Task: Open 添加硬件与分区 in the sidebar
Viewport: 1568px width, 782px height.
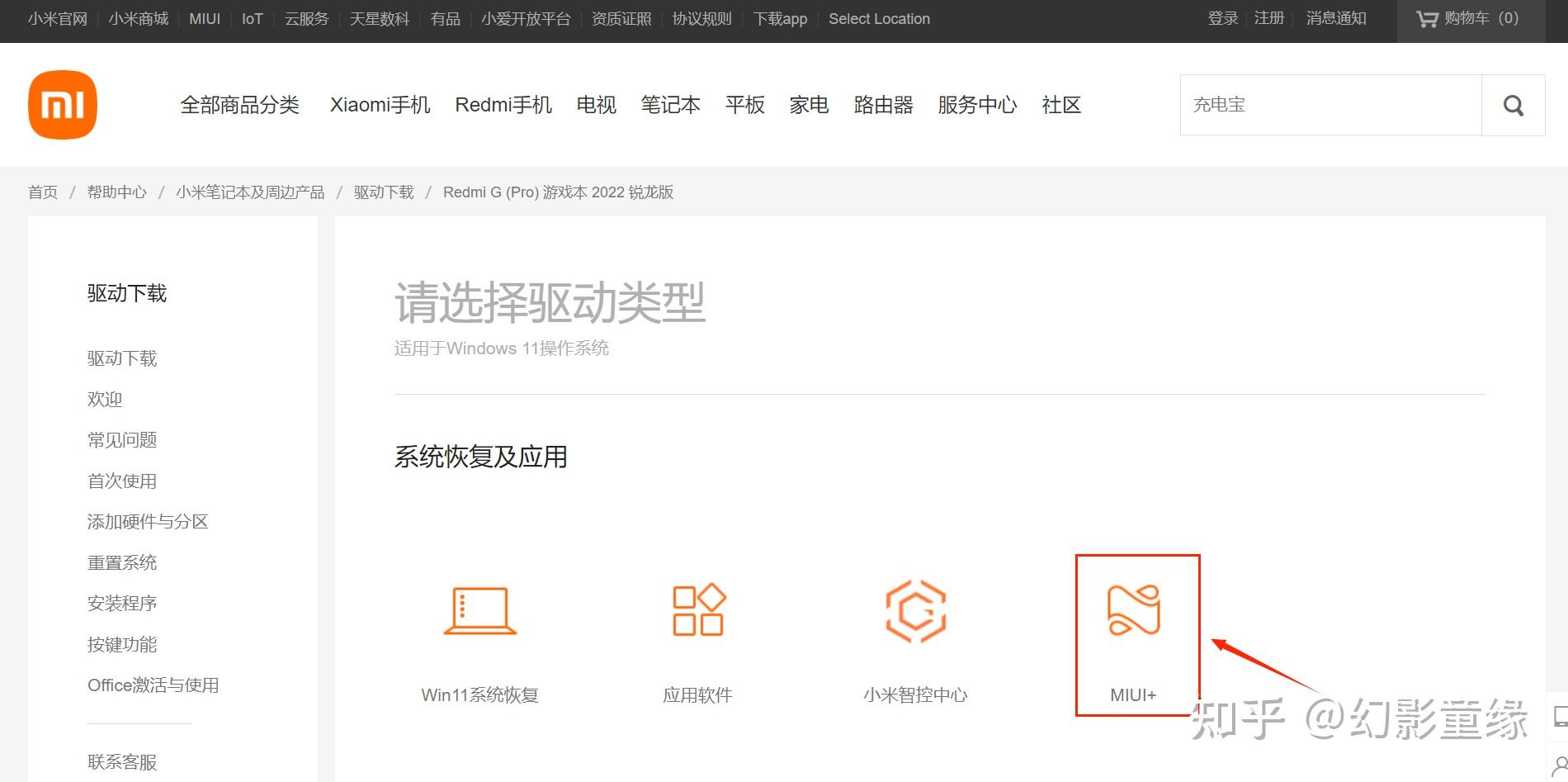Action: [x=148, y=522]
